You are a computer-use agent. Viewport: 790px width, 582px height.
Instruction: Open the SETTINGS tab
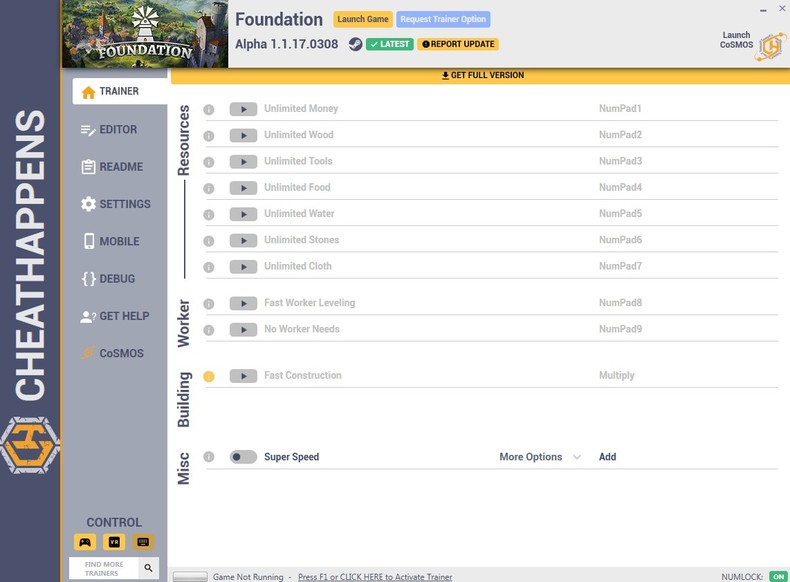[x=115, y=204]
